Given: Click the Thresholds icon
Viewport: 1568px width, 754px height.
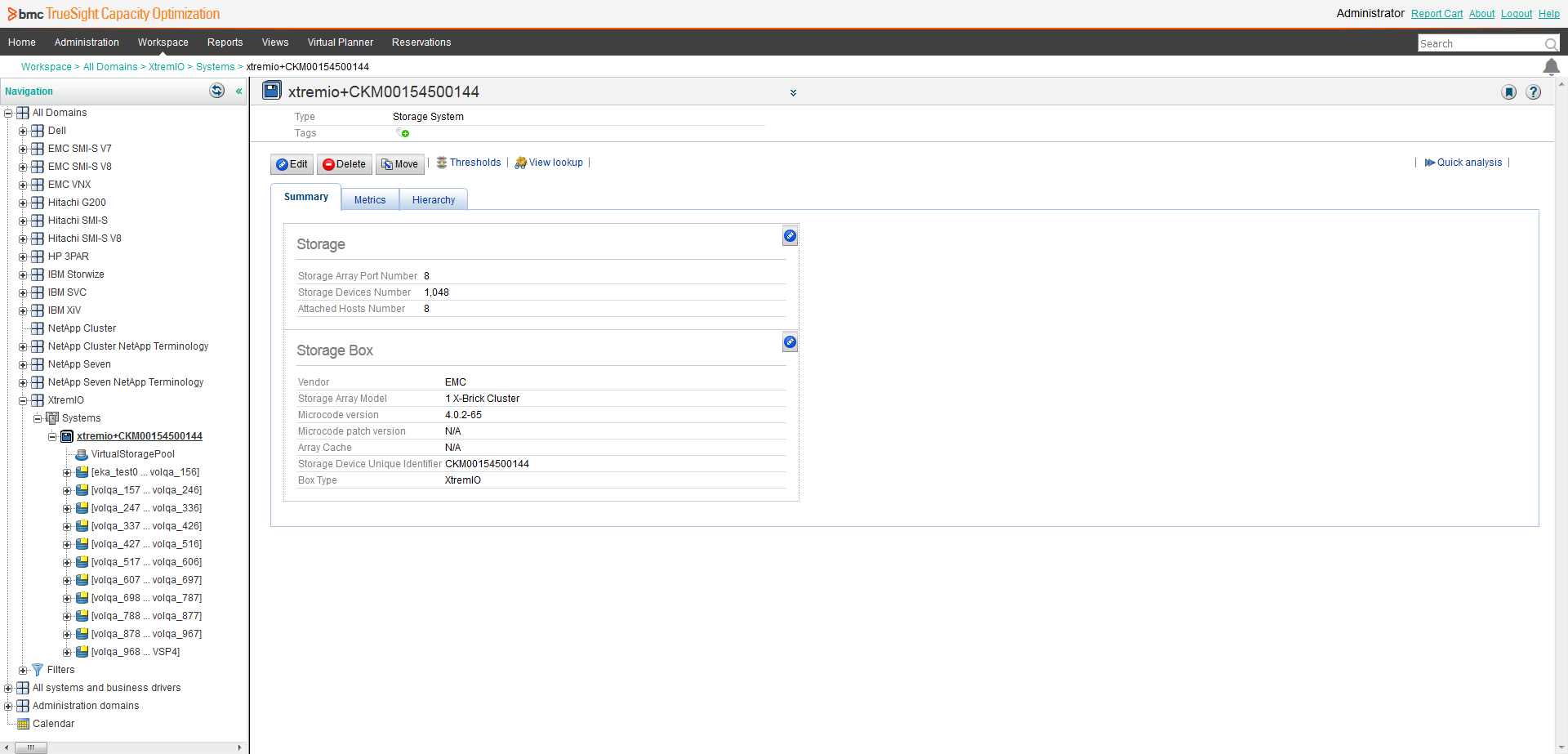Looking at the screenshot, I should (442, 163).
